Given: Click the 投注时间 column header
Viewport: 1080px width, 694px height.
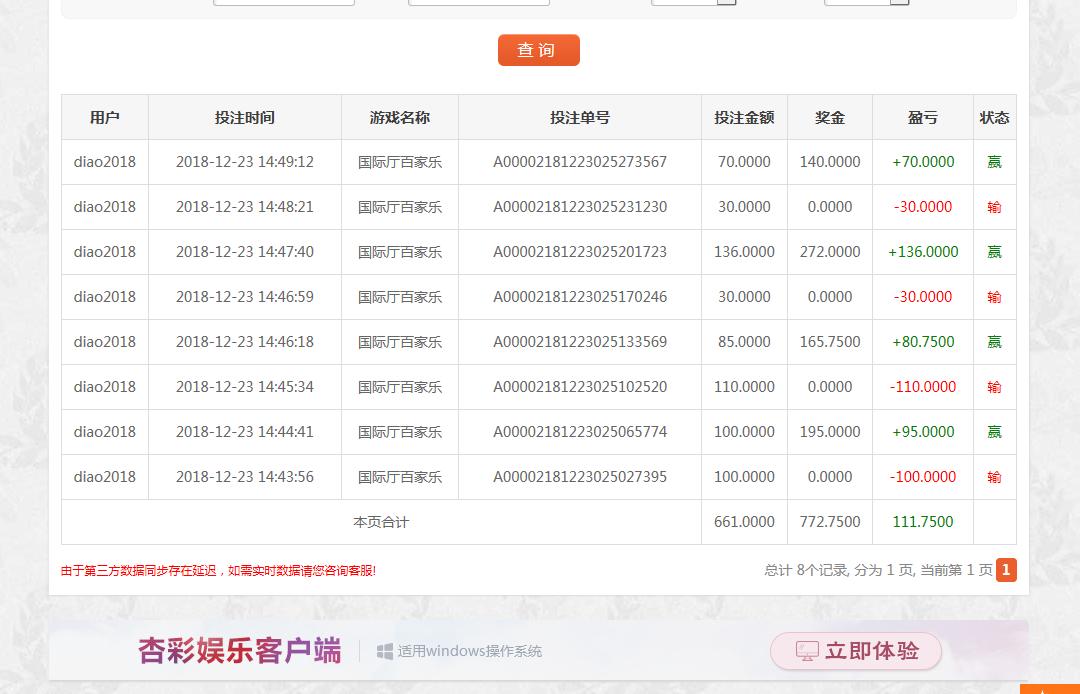Looking at the screenshot, I should [245, 118].
